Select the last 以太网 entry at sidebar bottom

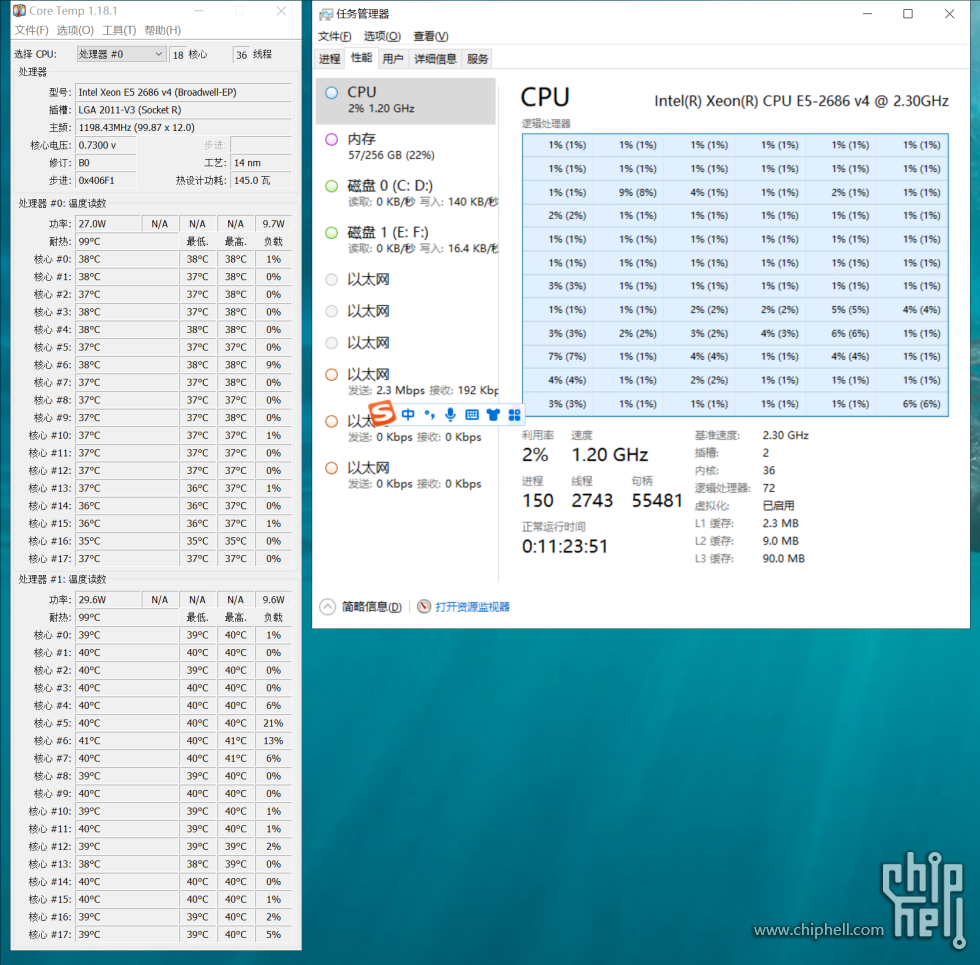pyautogui.click(x=406, y=476)
